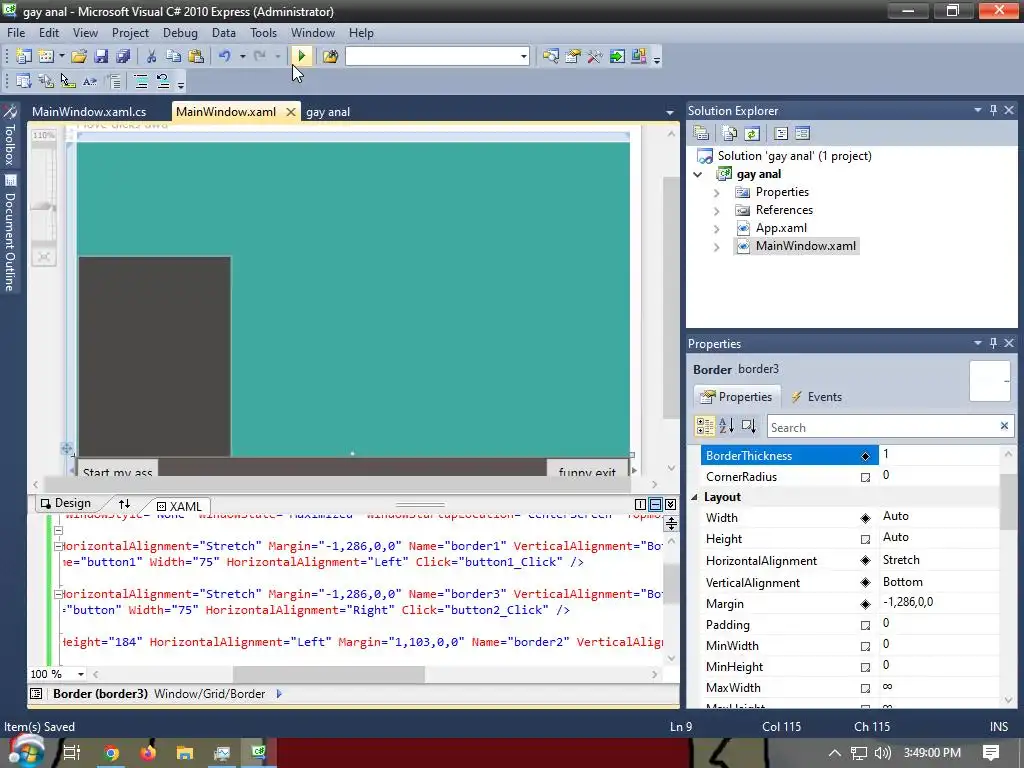Click the Solution Explorer Properties toolbar icon
Image resolution: width=1024 pixels, height=768 pixels.
pos(701,134)
